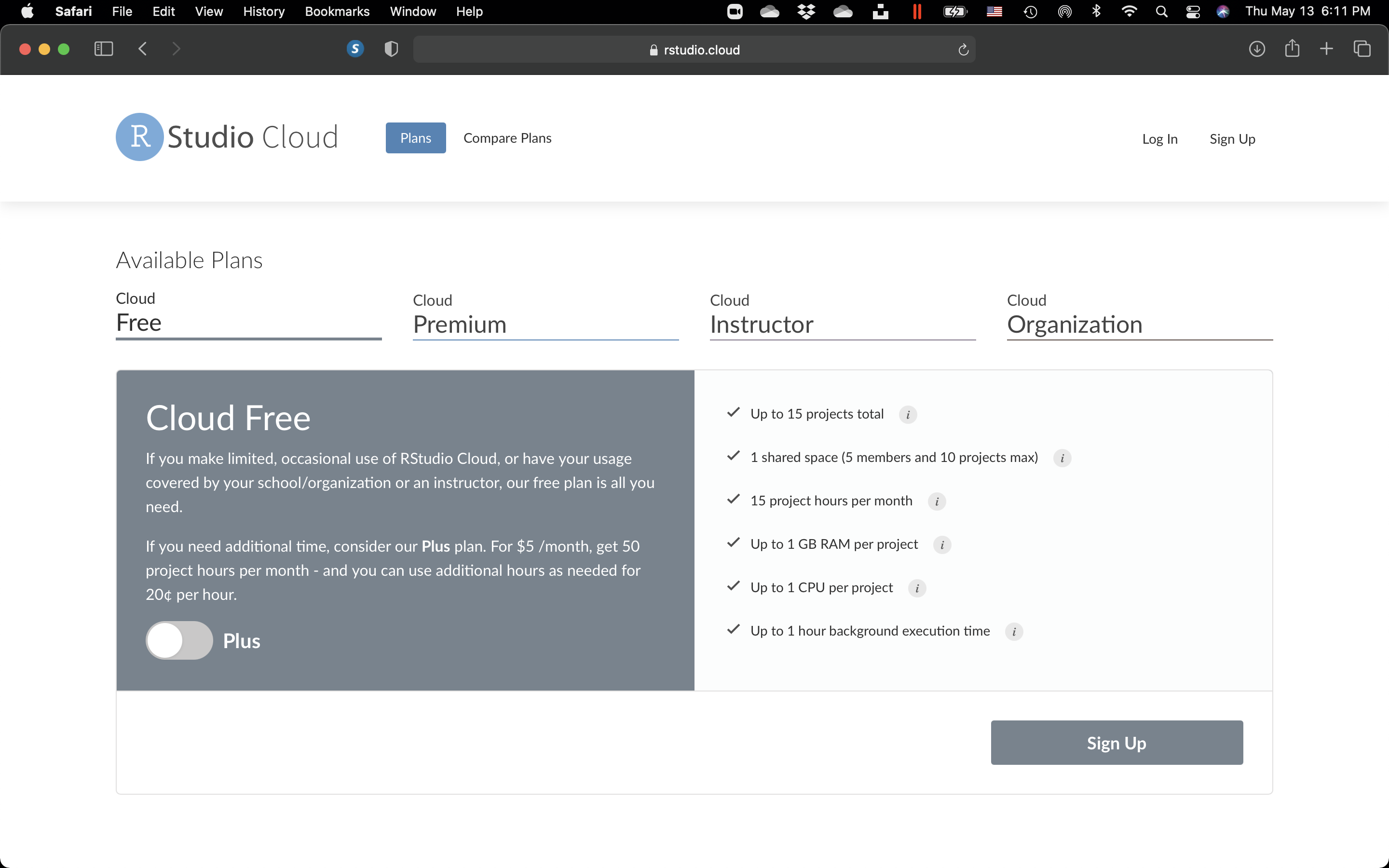Click Log In link

pos(1159,139)
